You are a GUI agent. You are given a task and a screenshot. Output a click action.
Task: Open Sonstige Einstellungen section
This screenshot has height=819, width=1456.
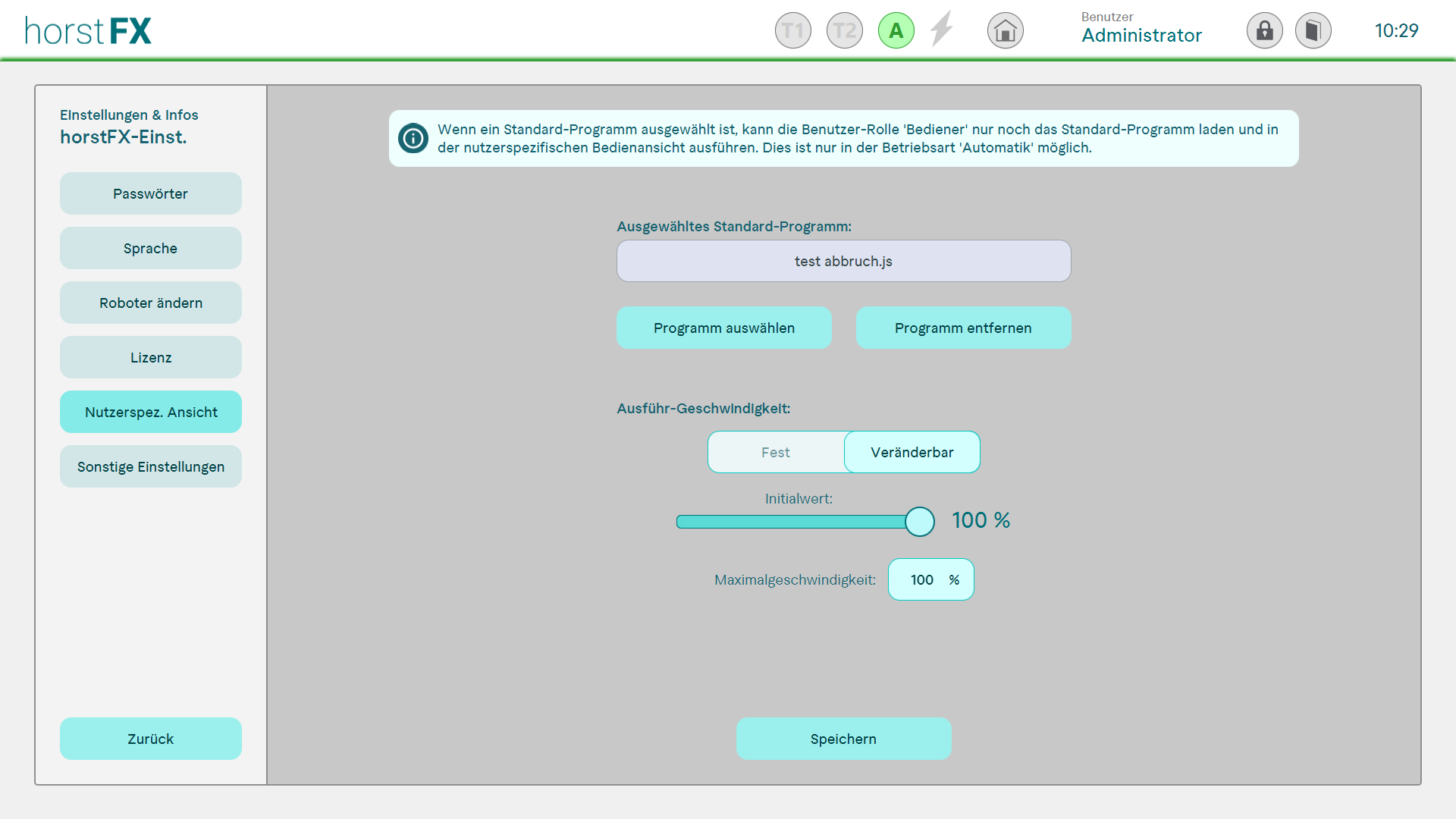(150, 466)
